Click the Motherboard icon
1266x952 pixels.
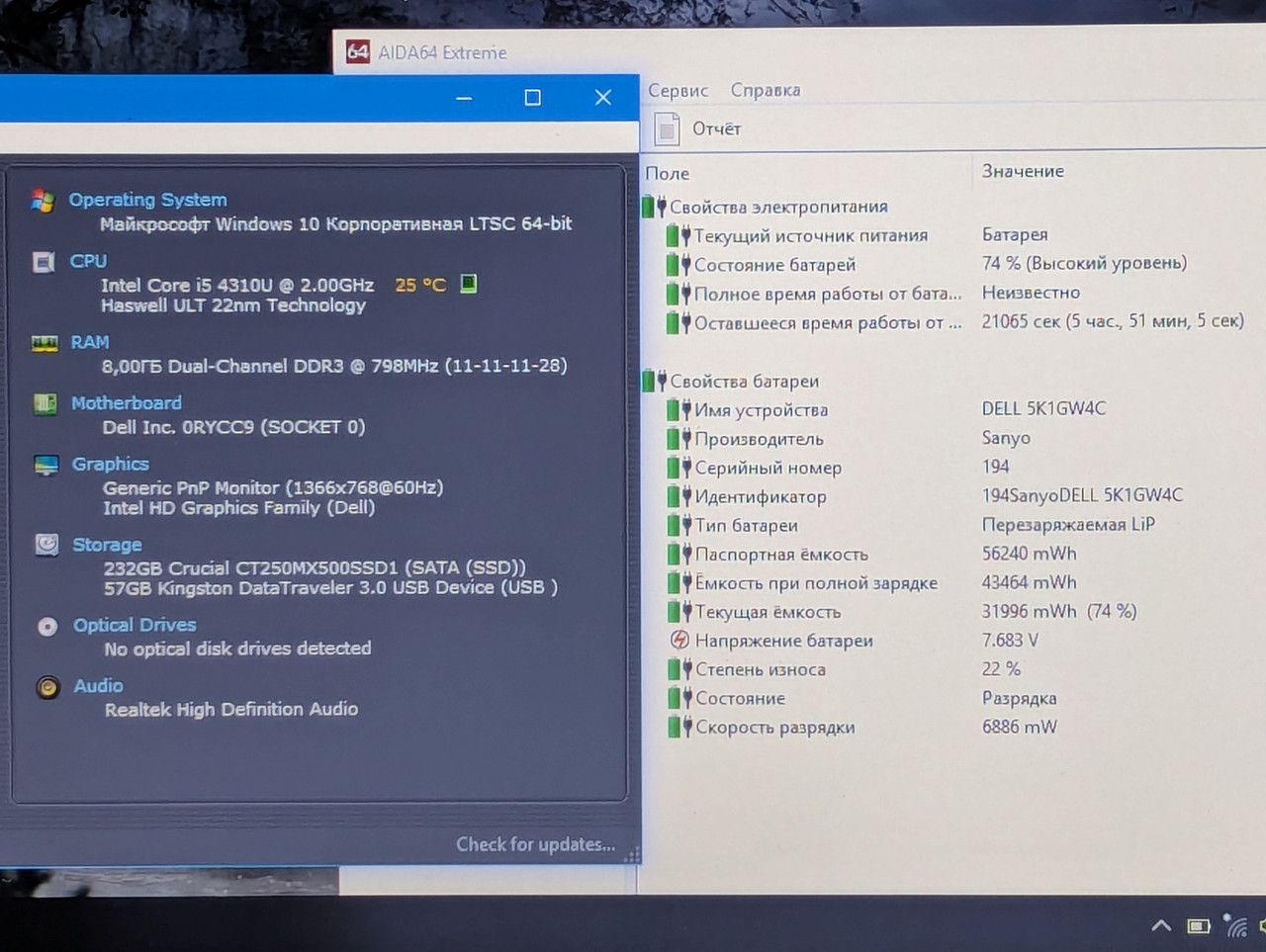[45, 403]
